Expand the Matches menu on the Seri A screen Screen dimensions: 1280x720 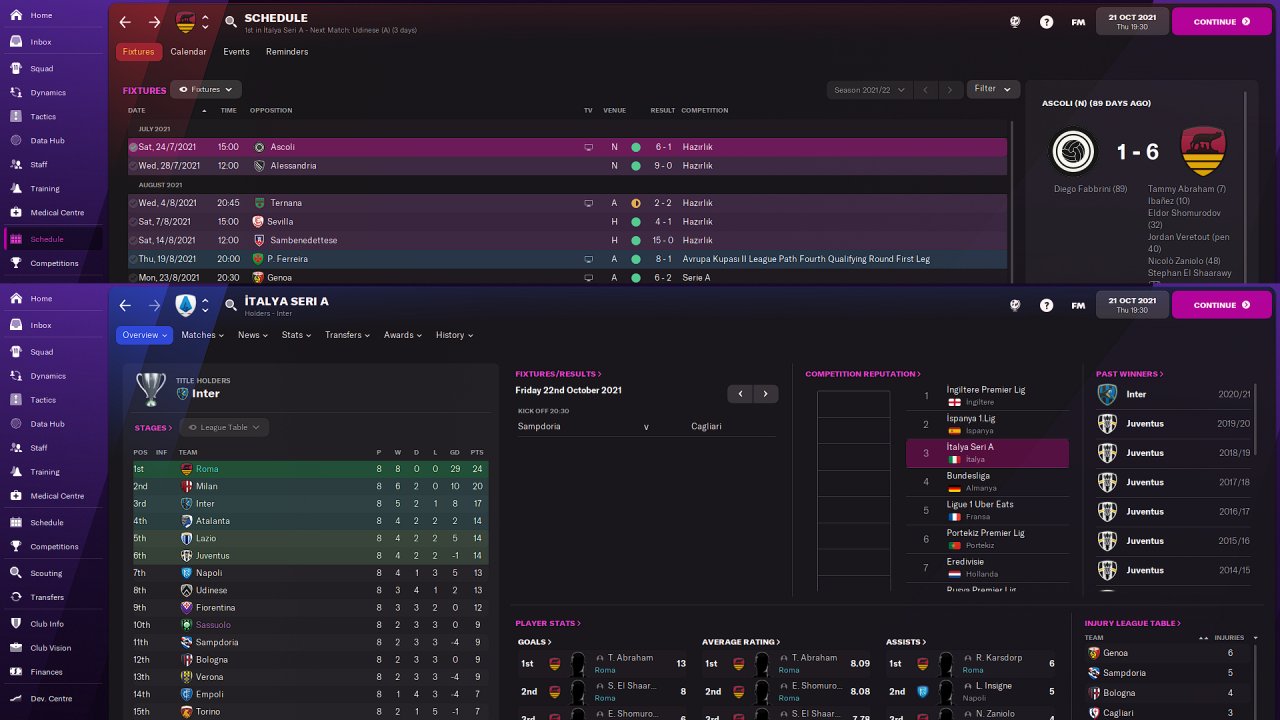[203, 335]
